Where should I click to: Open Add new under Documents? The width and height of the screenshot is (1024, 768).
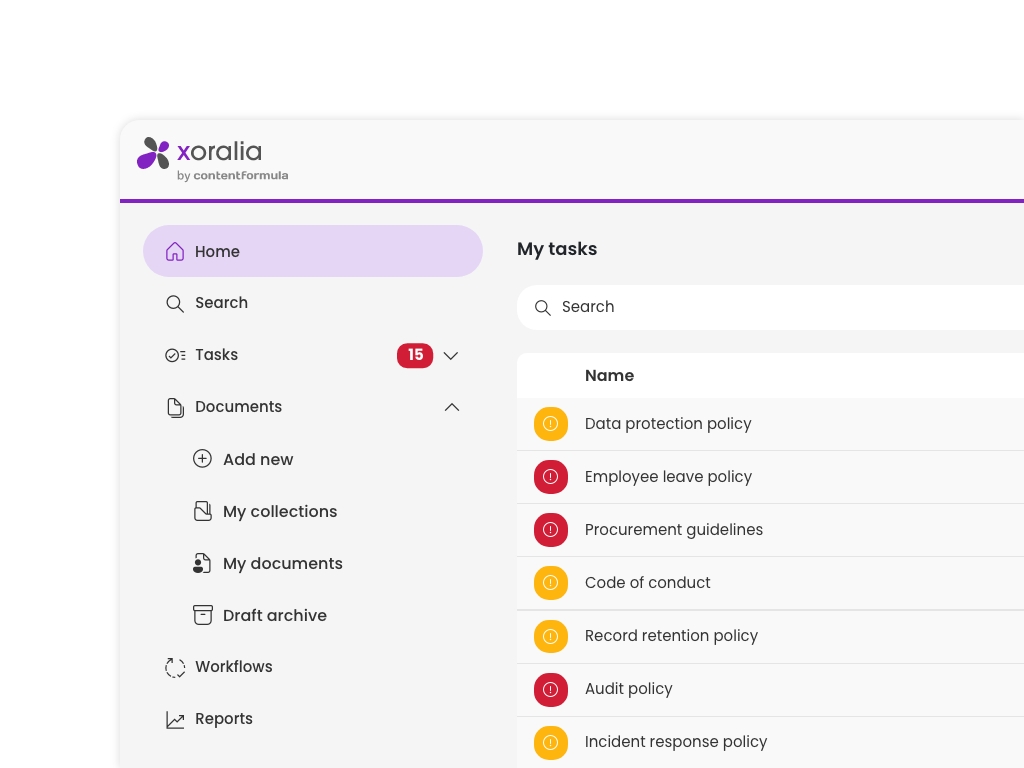point(258,460)
